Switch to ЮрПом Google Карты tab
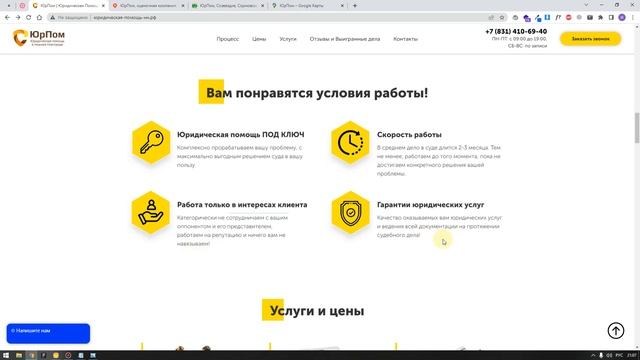The width and height of the screenshot is (640, 360). [x=307, y=6]
